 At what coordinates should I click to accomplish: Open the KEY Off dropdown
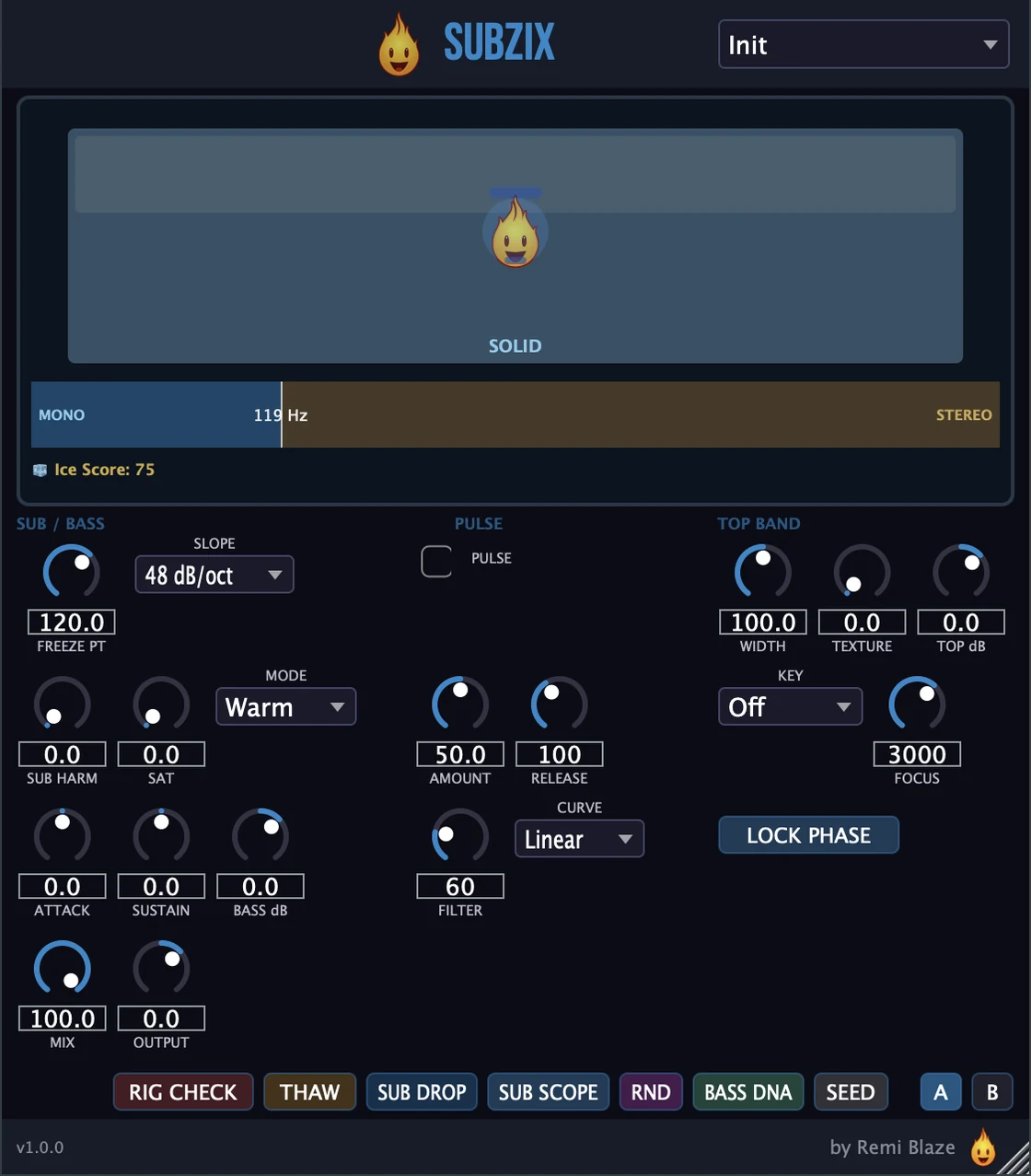click(791, 706)
